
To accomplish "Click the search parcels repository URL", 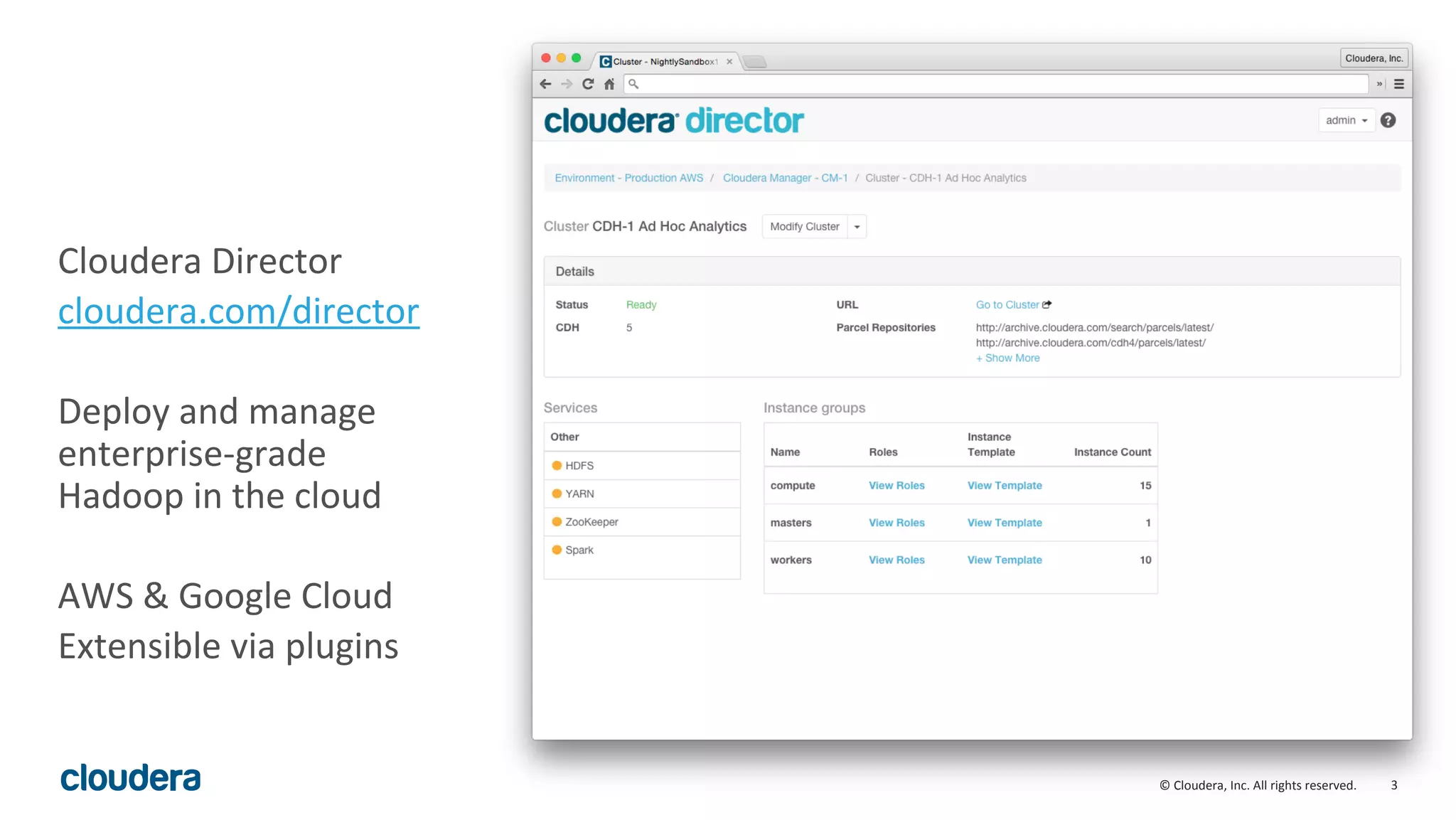I will tap(1094, 328).
